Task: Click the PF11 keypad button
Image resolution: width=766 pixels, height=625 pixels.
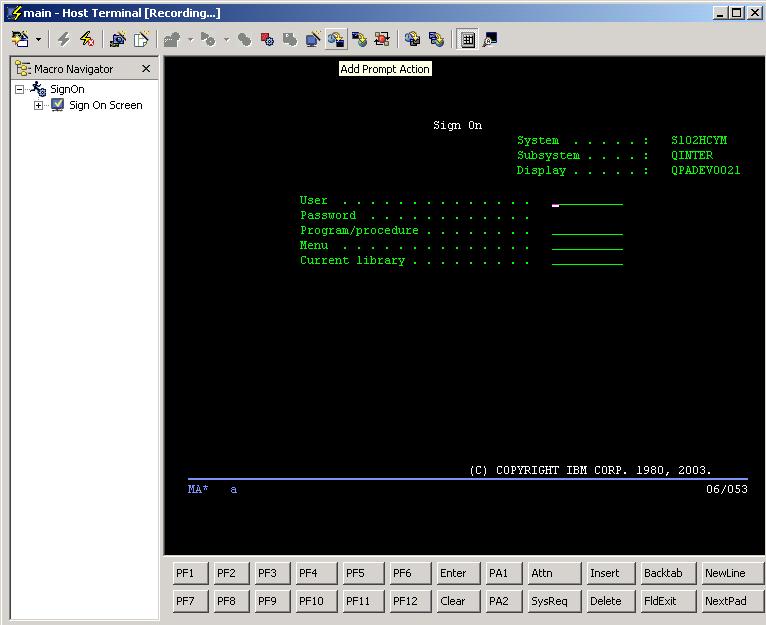Action: (x=363, y=601)
